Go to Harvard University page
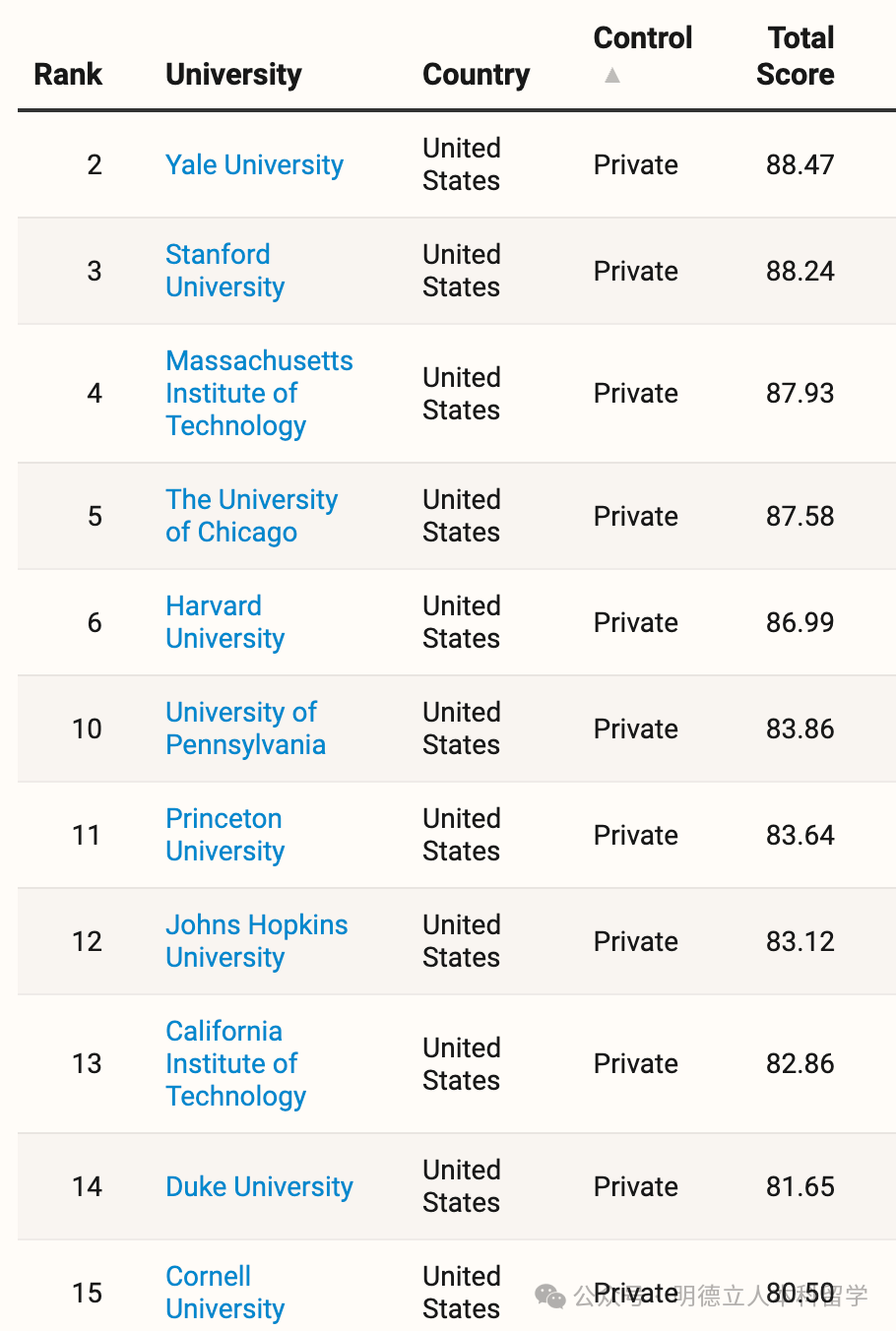The image size is (896, 1331). point(224,622)
